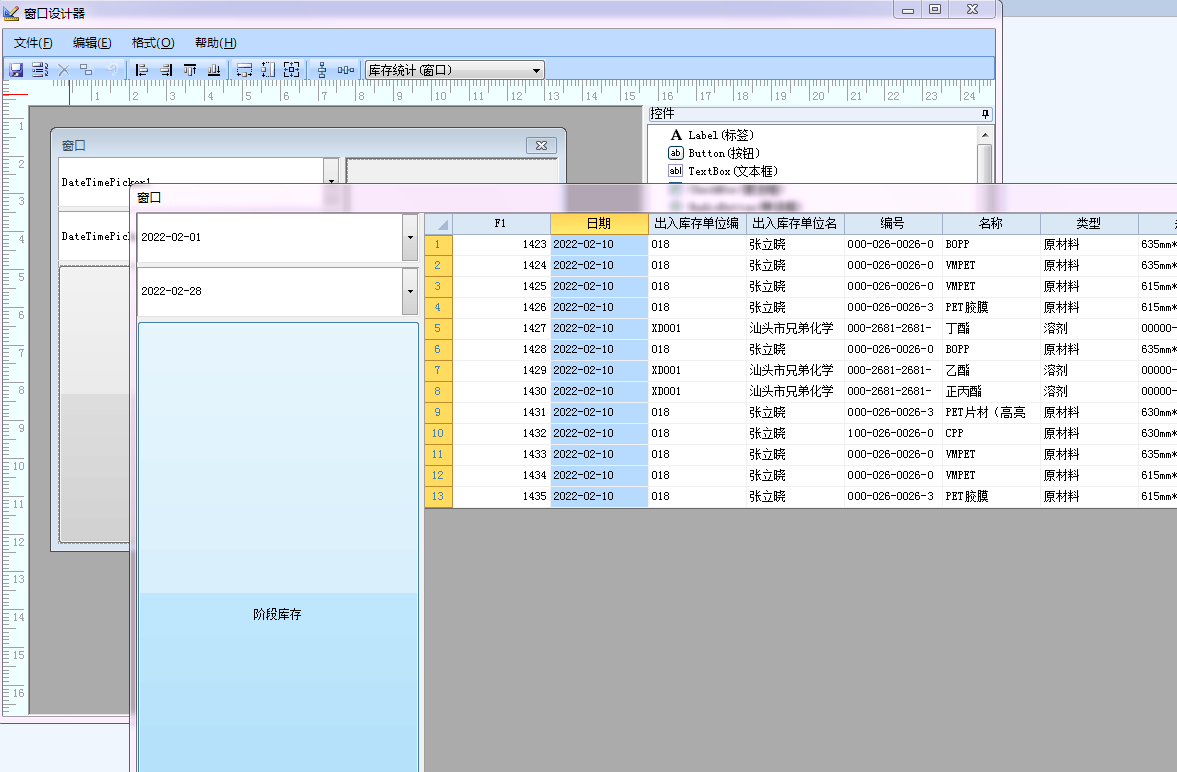
Task: Click the 丁酯 name cell
Action: point(992,329)
